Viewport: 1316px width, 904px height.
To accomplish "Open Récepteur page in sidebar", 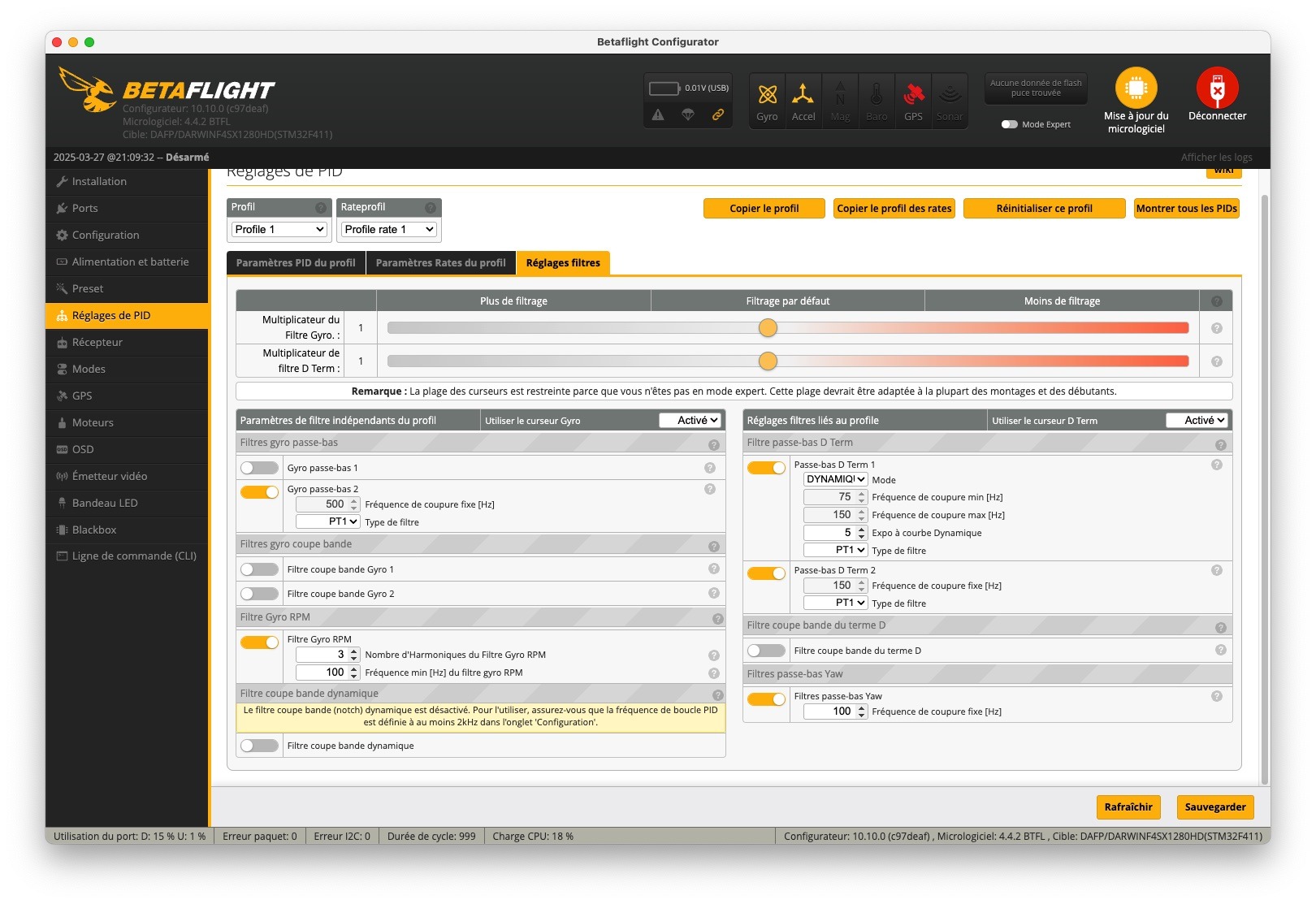I will pyautogui.click(x=128, y=342).
